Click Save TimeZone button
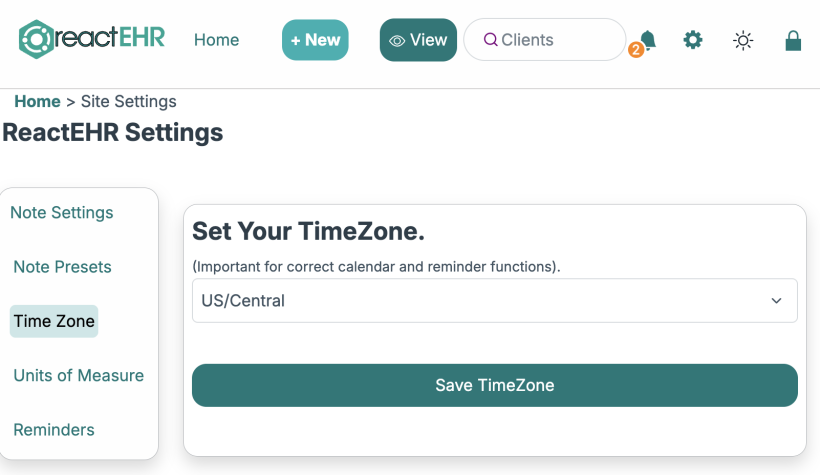The width and height of the screenshot is (820, 475). [495, 385]
